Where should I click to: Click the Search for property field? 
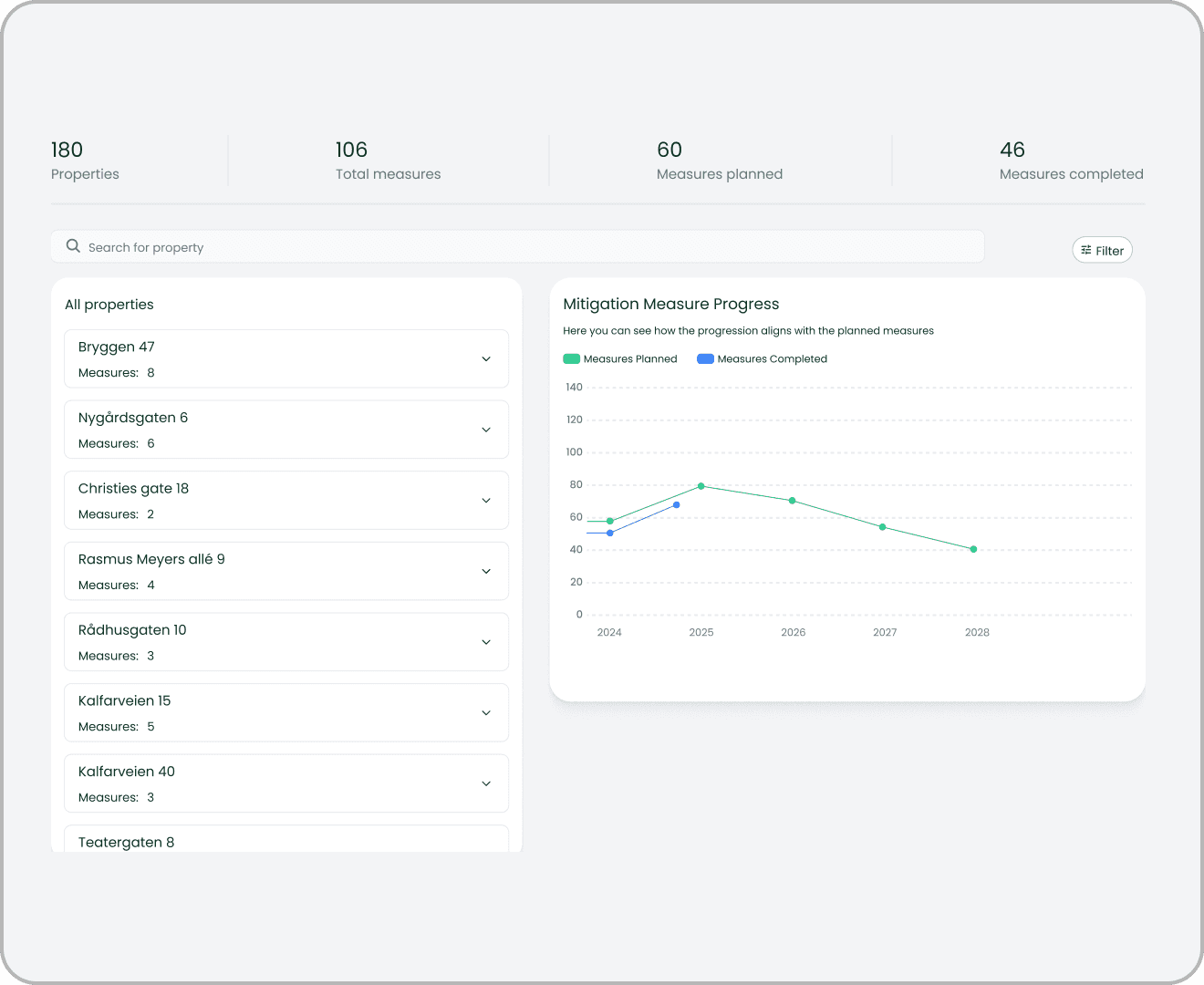517,246
